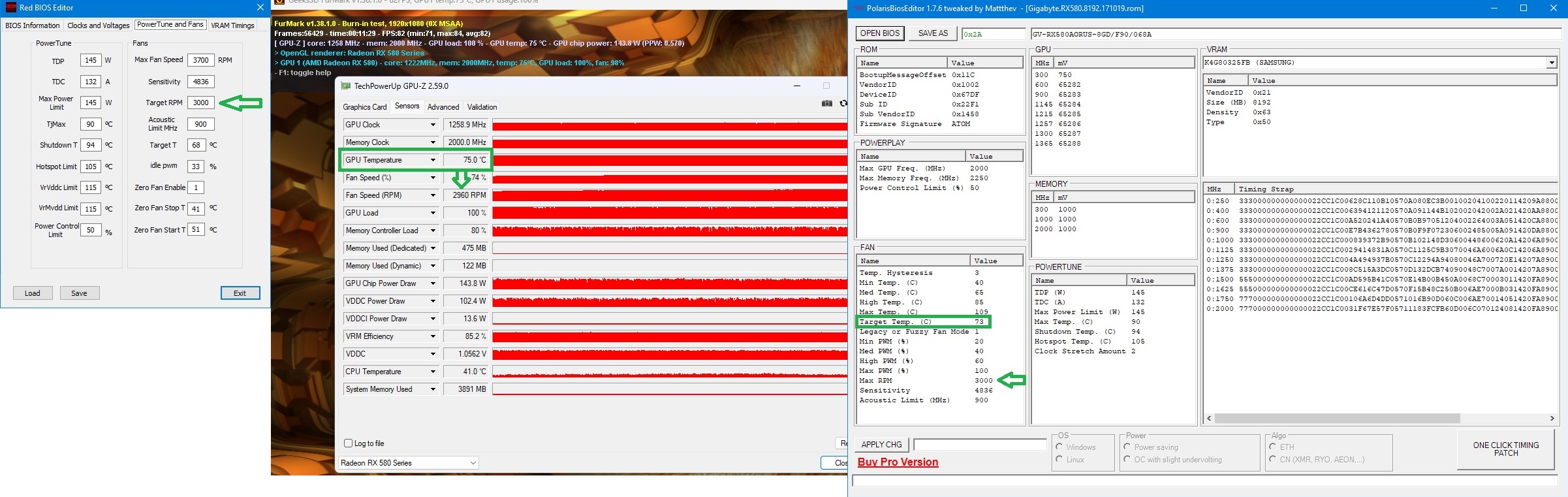This screenshot has height=497, width=1568.
Task: Click the text field beside APPLY CHG
Action: [980, 445]
